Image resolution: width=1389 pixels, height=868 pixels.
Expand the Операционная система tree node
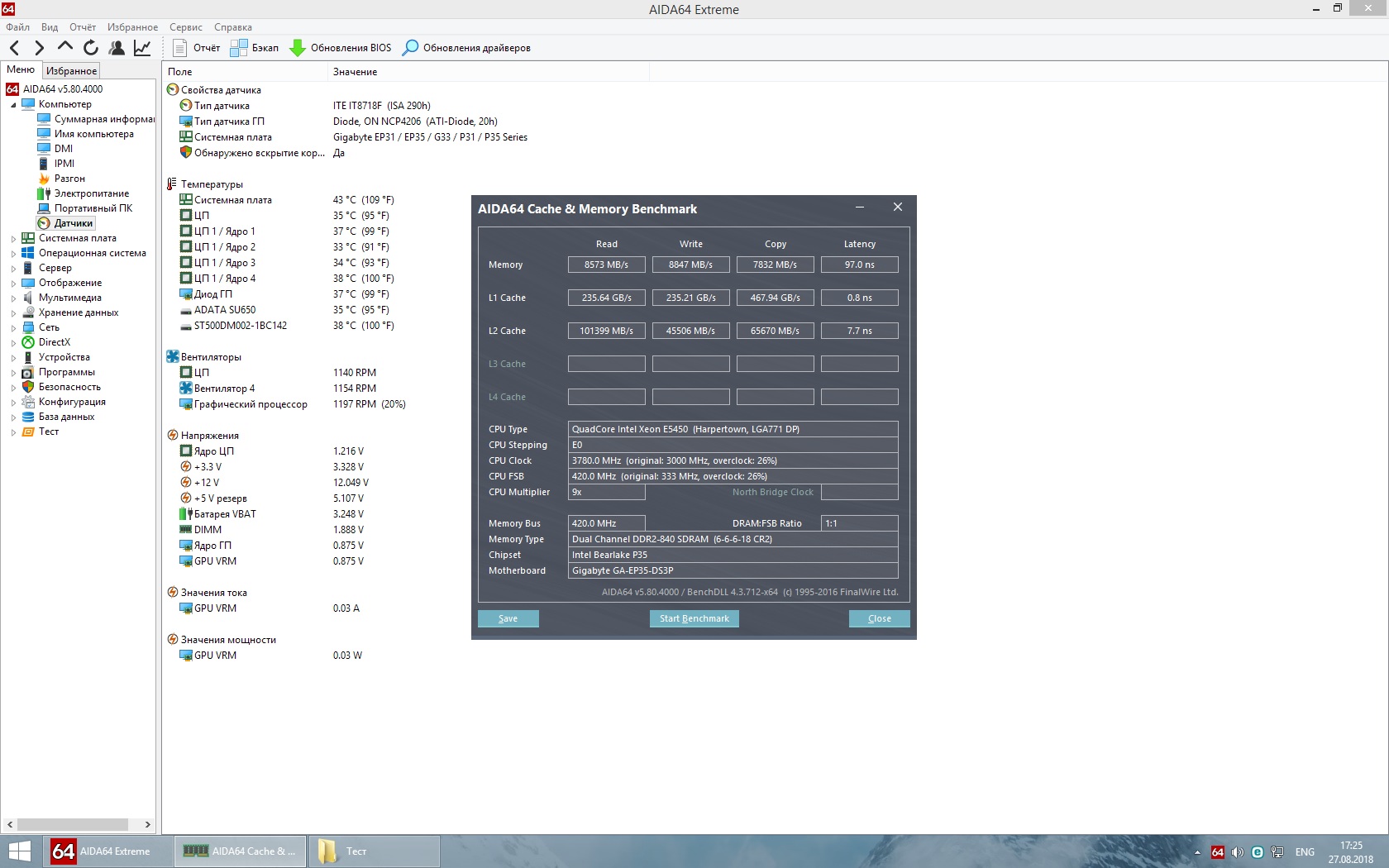13,254
